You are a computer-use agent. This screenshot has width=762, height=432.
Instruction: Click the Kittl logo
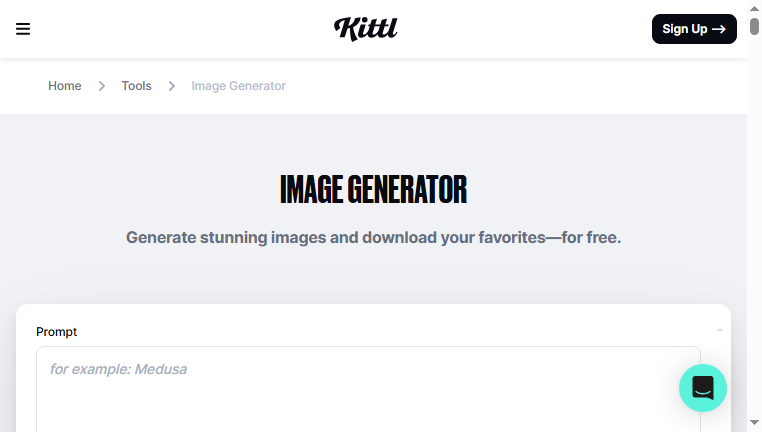click(x=365, y=29)
